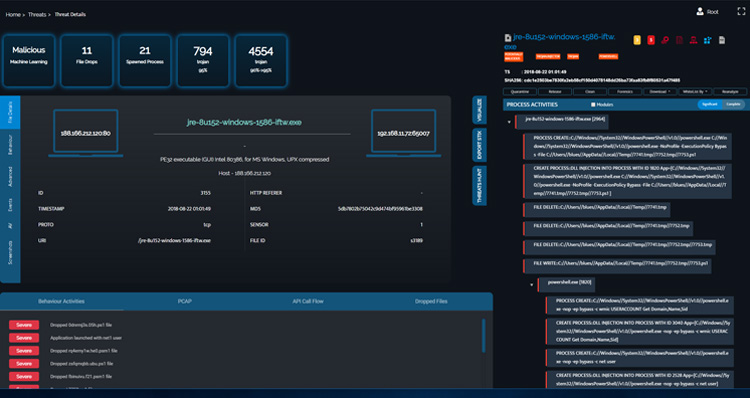Select the Behaviour side tab

10,144
